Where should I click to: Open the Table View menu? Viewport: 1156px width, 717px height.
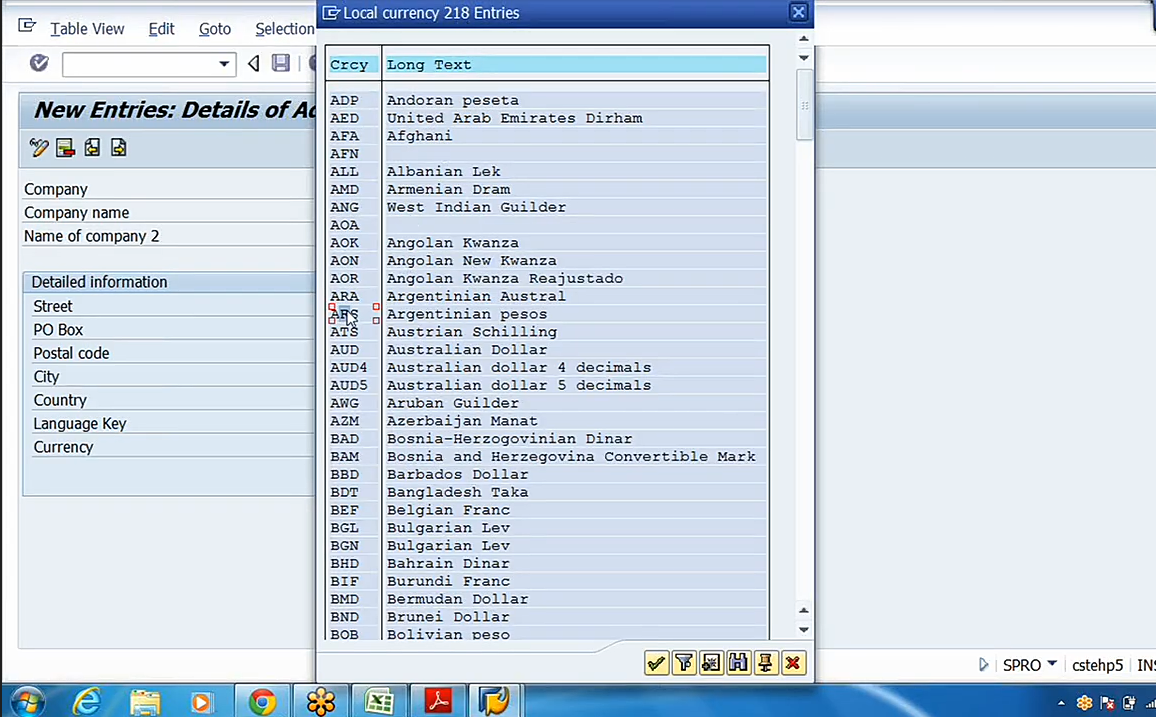tap(87, 29)
